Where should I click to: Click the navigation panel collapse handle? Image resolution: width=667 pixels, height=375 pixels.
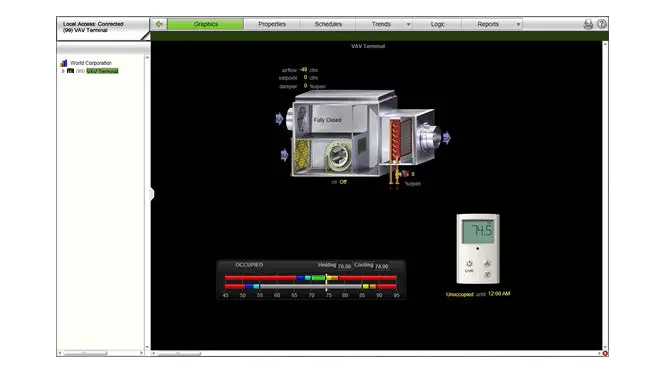pyautogui.click(x=152, y=194)
